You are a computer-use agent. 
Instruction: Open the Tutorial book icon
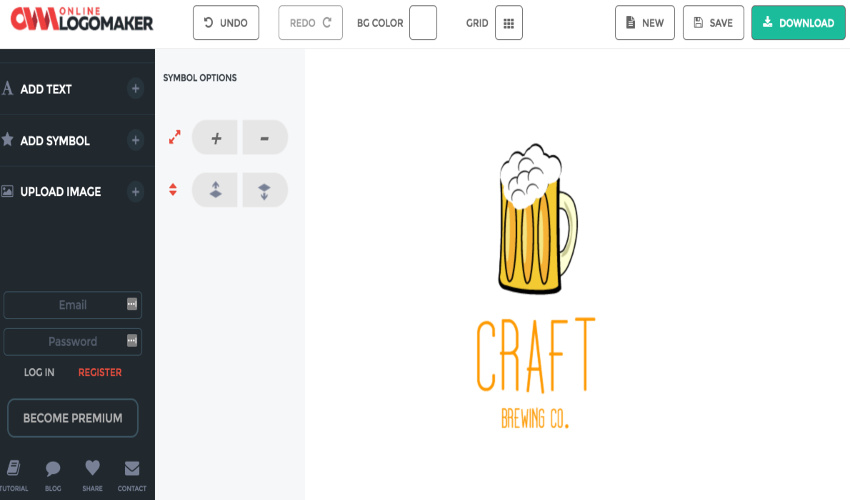tap(14, 468)
